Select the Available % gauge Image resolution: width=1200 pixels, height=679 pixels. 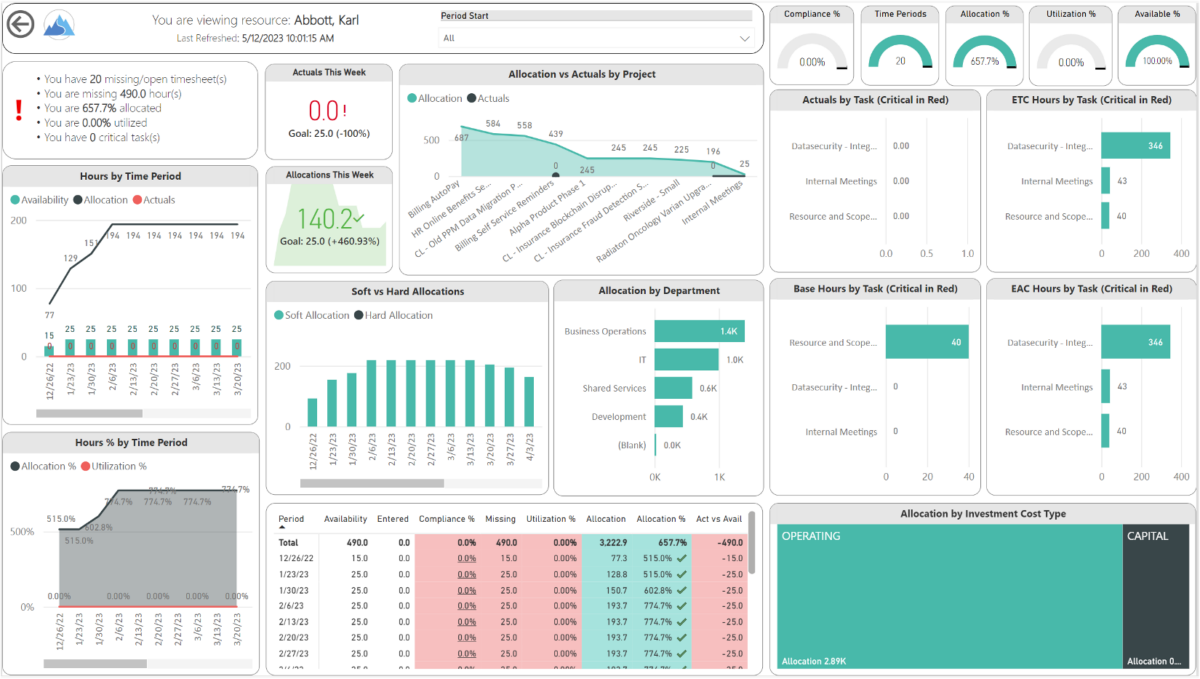(x=1158, y=48)
